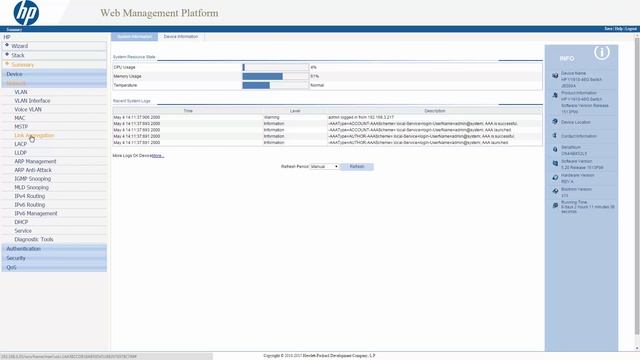Open the Refresh Period dropdown
The image size is (640, 360).
coord(324,167)
